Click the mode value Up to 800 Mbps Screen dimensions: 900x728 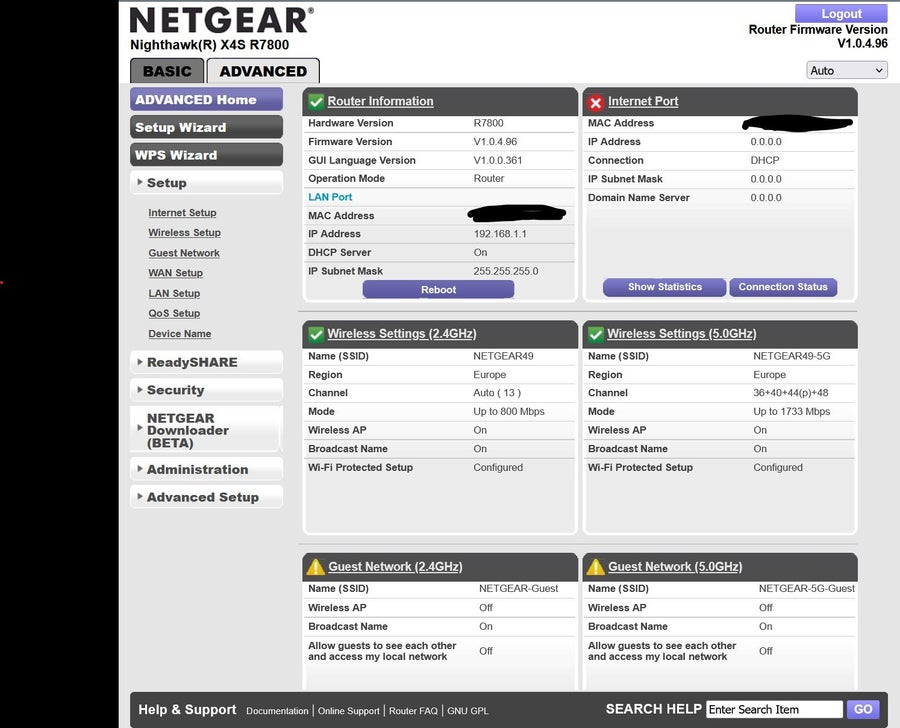pyautogui.click(x=509, y=412)
